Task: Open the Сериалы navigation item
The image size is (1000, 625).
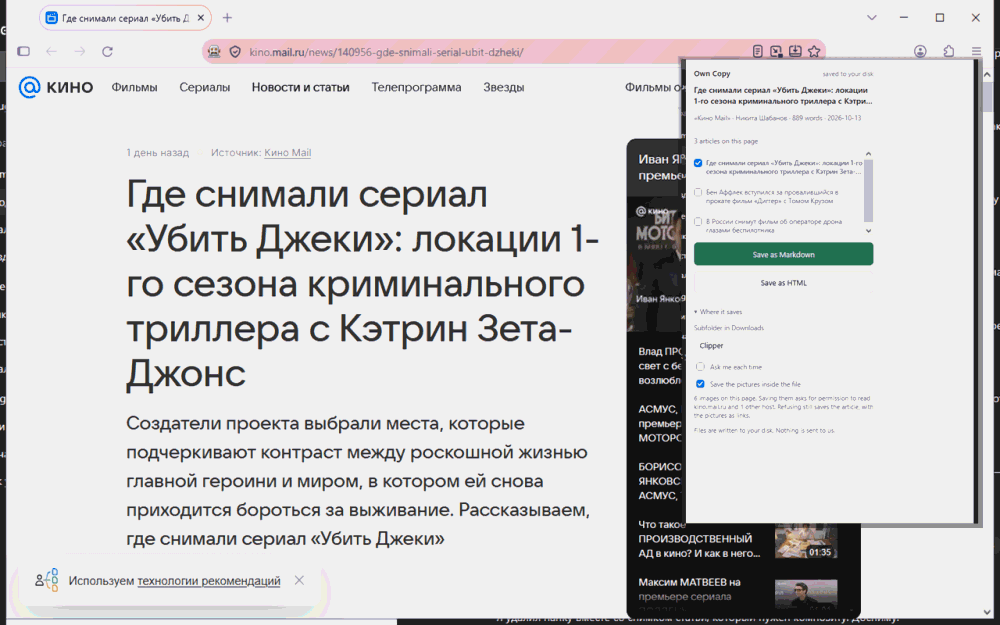Action: coord(204,87)
